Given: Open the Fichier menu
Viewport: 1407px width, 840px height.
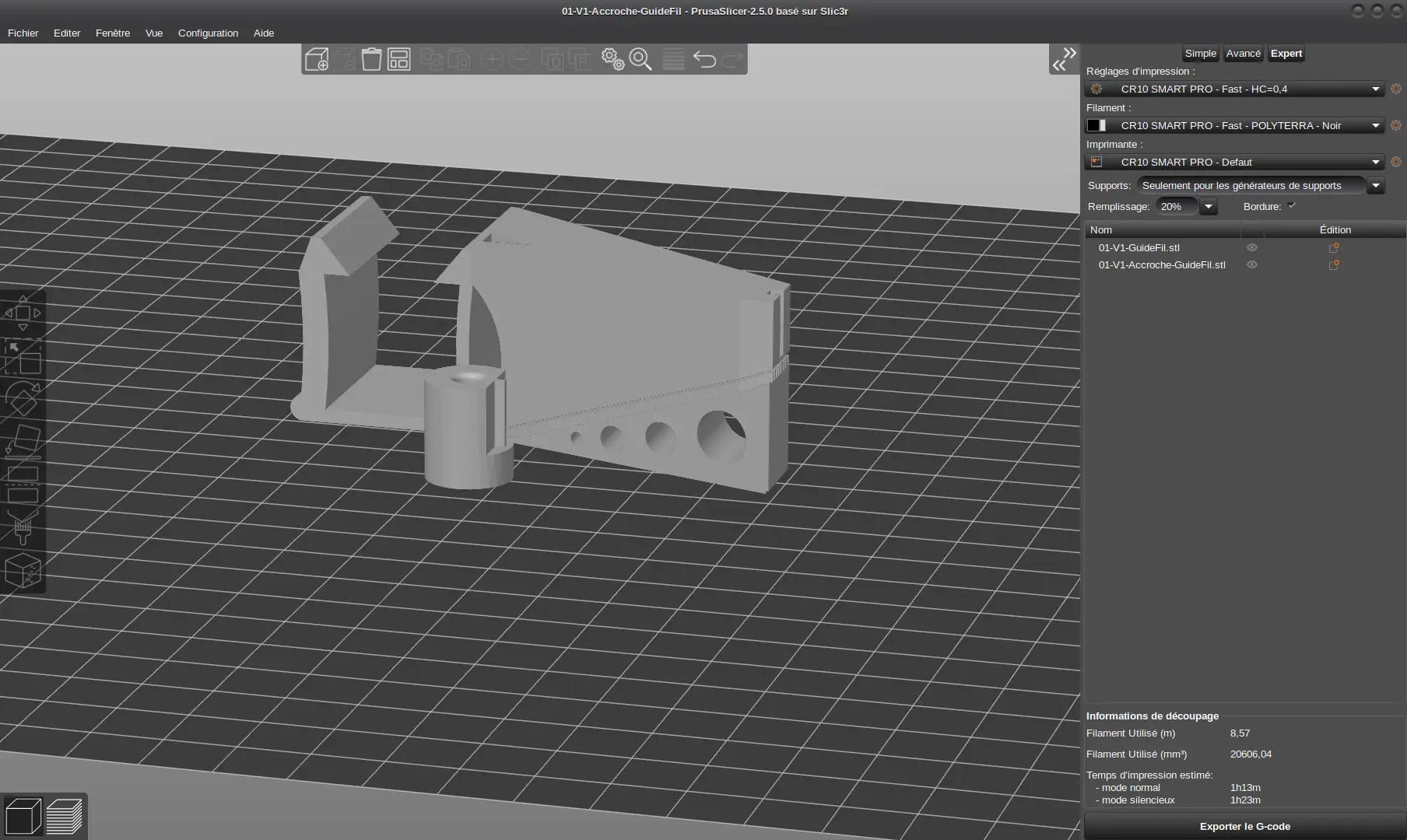Looking at the screenshot, I should (x=23, y=33).
